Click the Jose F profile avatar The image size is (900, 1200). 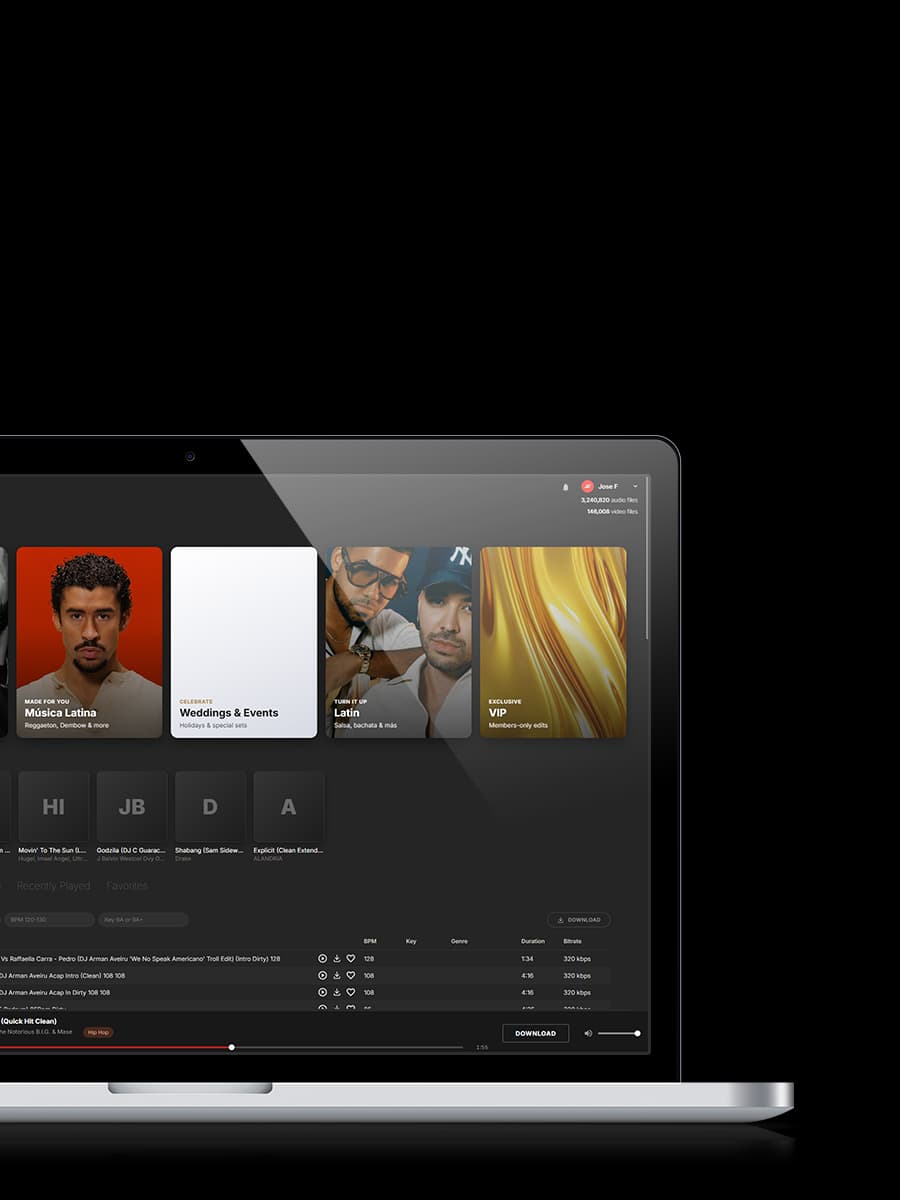coord(587,486)
